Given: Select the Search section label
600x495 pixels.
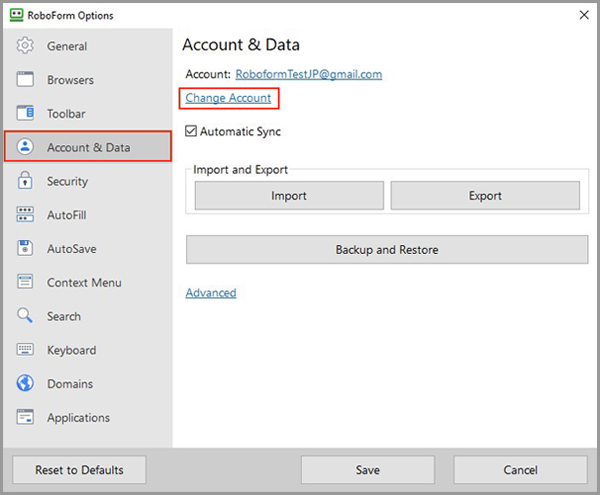Looking at the screenshot, I should coord(64,316).
